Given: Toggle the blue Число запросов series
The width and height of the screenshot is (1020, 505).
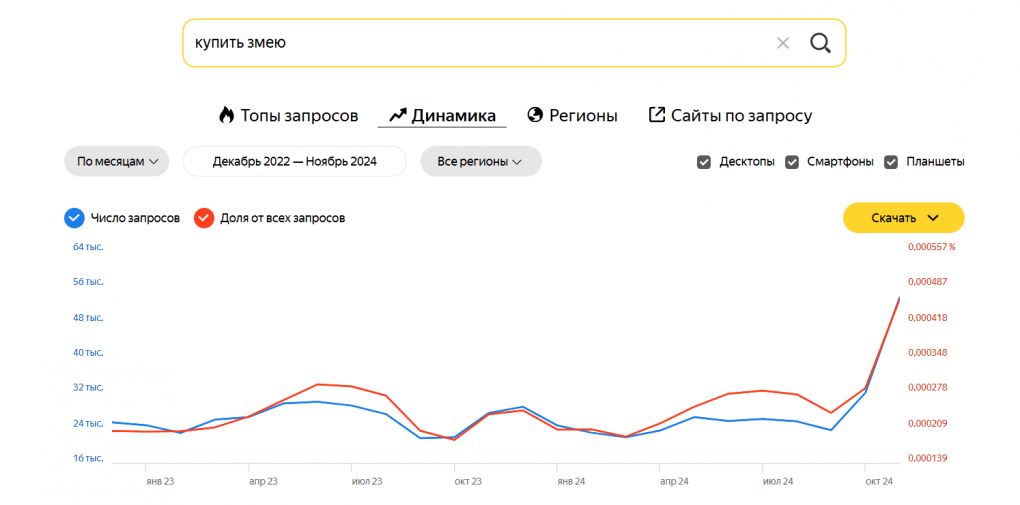Looking at the screenshot, I should click(73, 218).
